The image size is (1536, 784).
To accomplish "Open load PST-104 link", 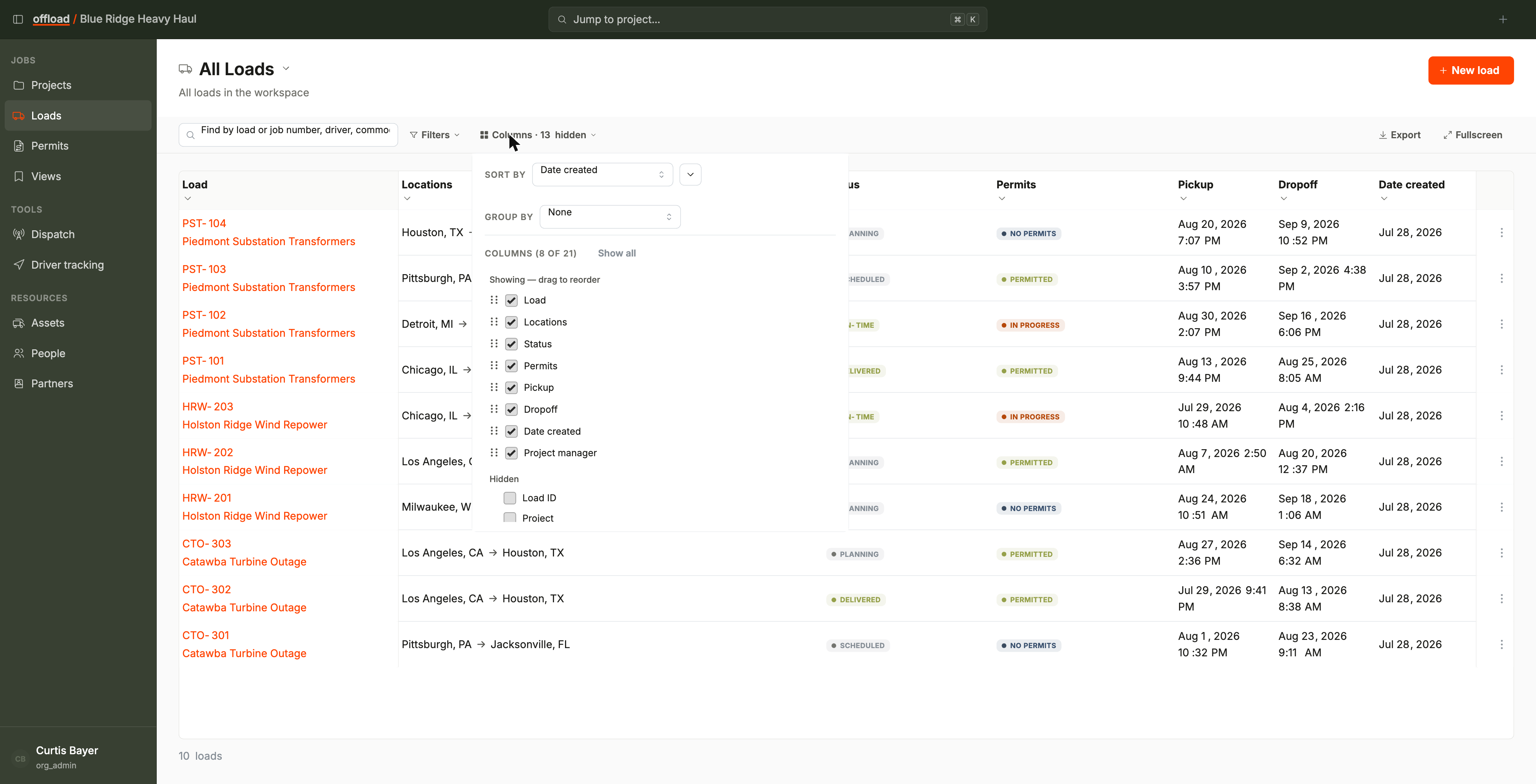I will pos(204,223).
